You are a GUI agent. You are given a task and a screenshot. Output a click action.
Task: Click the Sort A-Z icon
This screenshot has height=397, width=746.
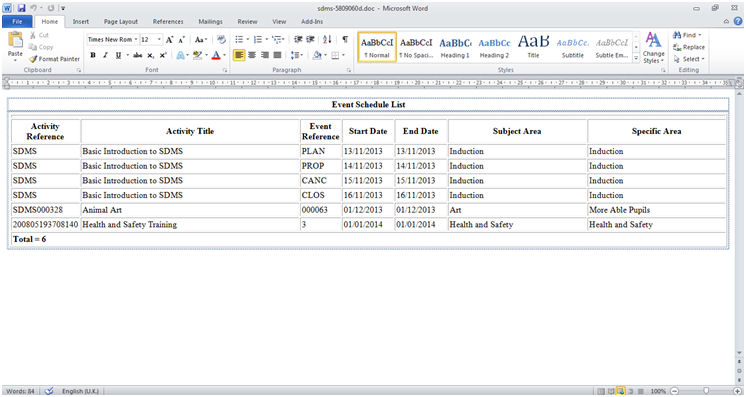coord(327,40)
